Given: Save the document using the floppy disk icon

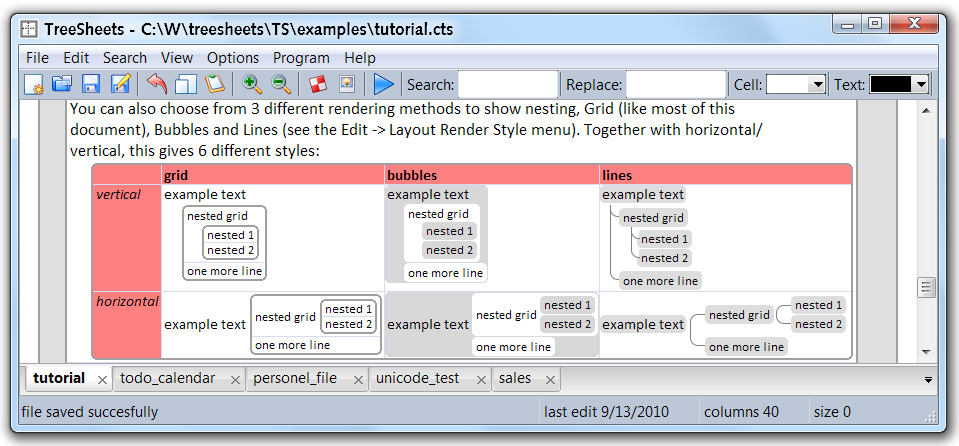Looking at the screenshot, I should [x=91, y=85].
